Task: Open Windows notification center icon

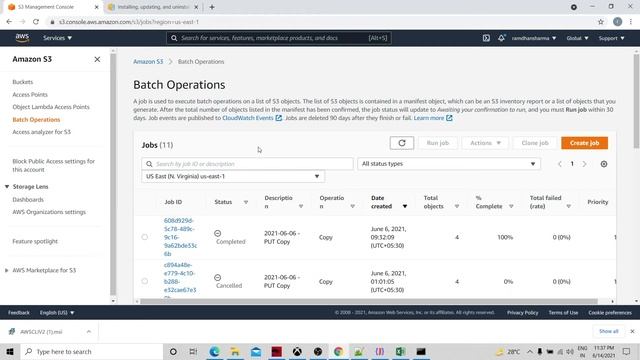Action: tap(627, 351)
